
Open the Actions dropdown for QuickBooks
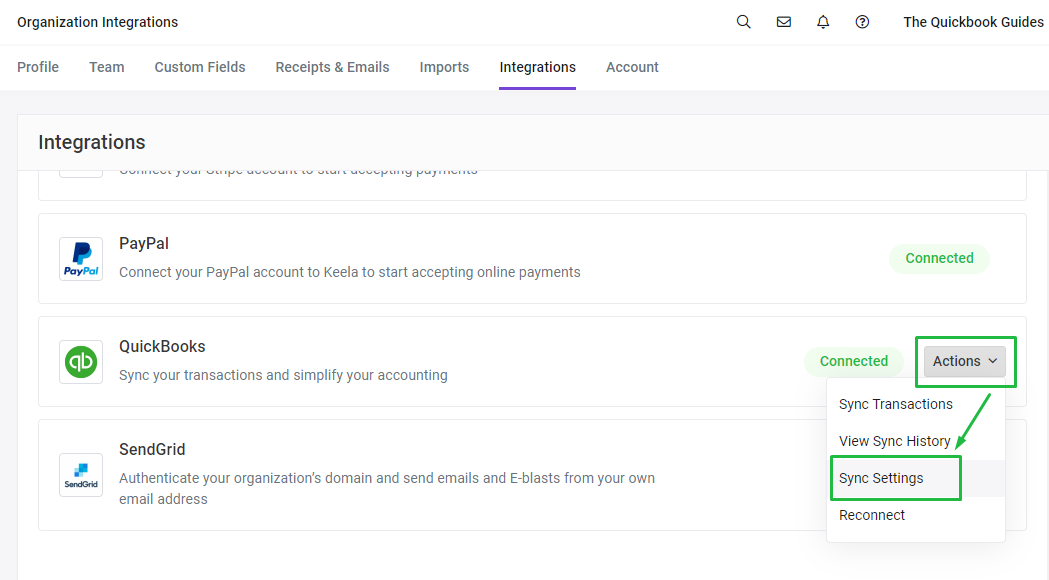tap(964, 361)
